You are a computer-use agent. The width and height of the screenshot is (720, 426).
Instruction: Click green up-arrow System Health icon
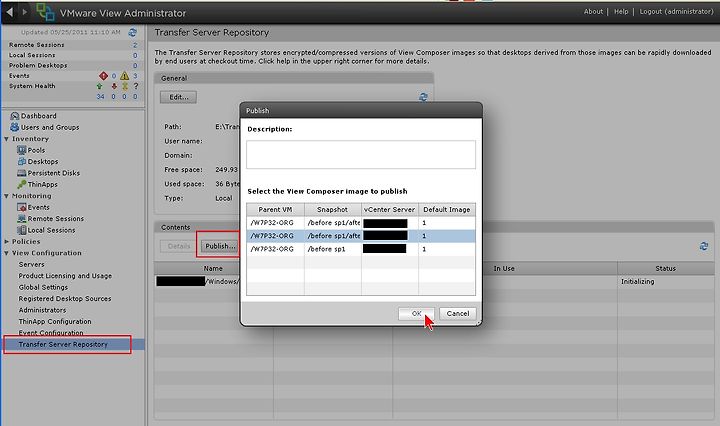coord(100,86)
